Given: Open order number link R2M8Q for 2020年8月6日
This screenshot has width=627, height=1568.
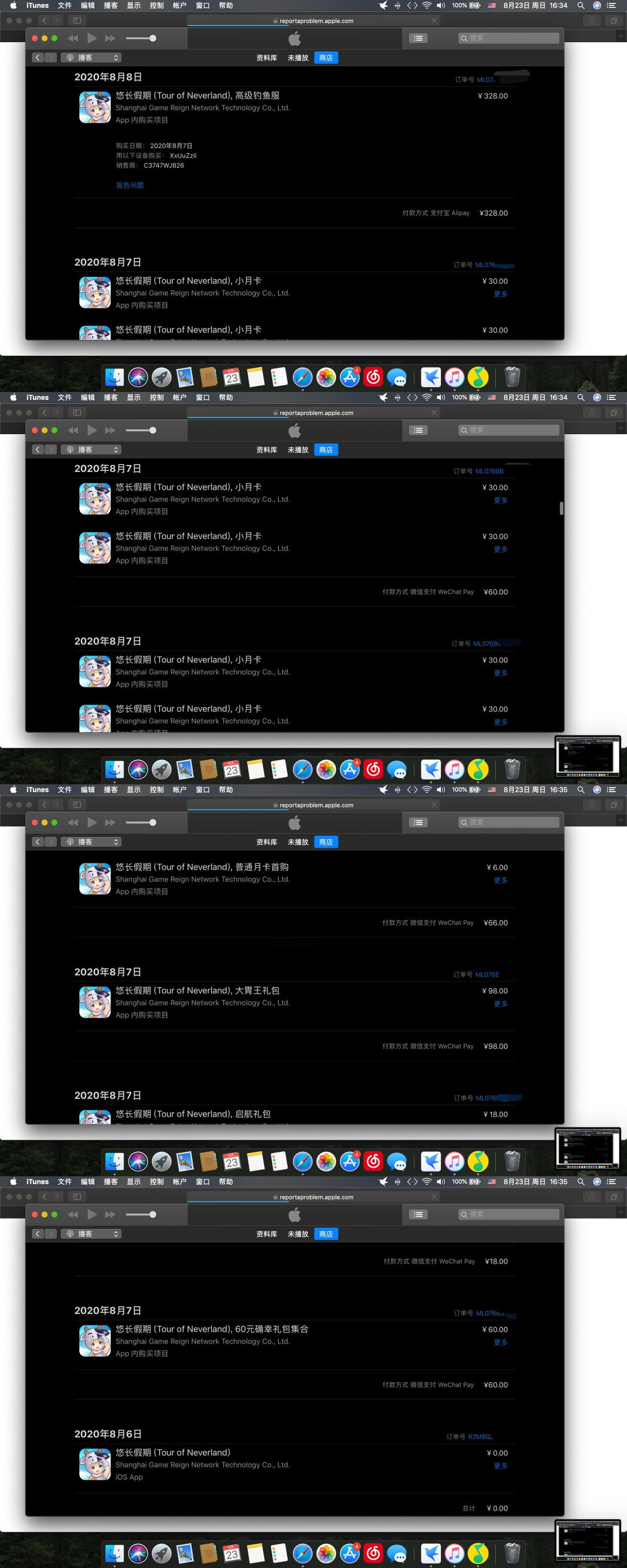Looking at the screenshot, I should tap(480, 1437).
